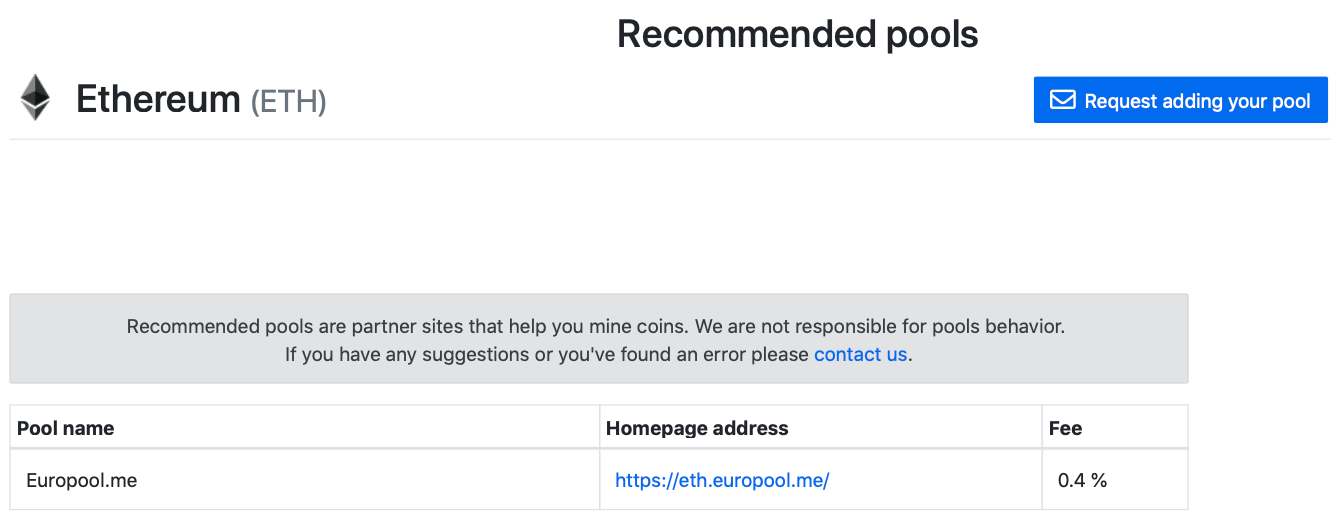Viewport: 1331px width, 528px height.
Task: Select the 0.4 % fee cell
Action: (1082, 480)
